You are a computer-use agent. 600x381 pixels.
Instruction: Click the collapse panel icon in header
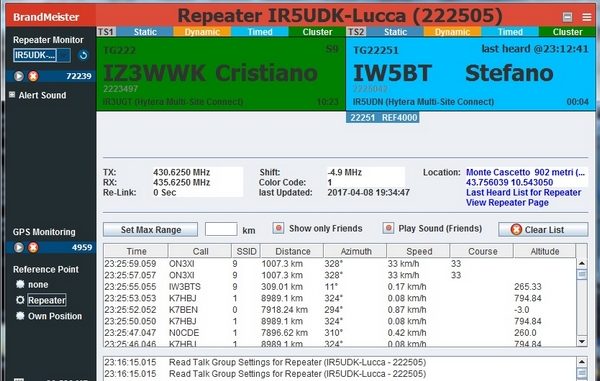(x=567, y=17)
